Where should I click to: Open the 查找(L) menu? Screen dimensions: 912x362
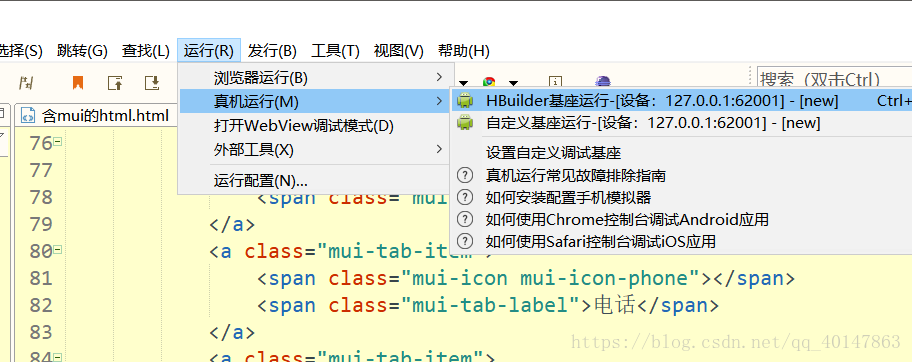click(145, 51)
